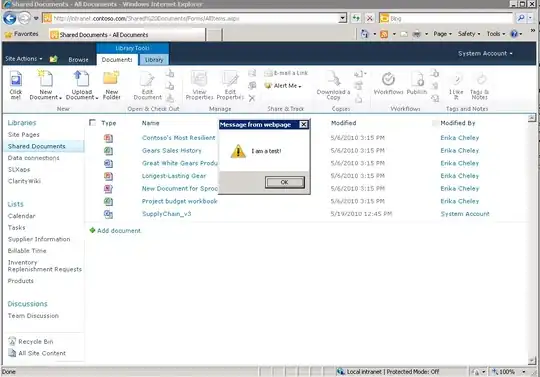The height and width of the screenshot is (377, 540).
Task: Click Recycle Bin in sidebar
Action: coord(31,342)
